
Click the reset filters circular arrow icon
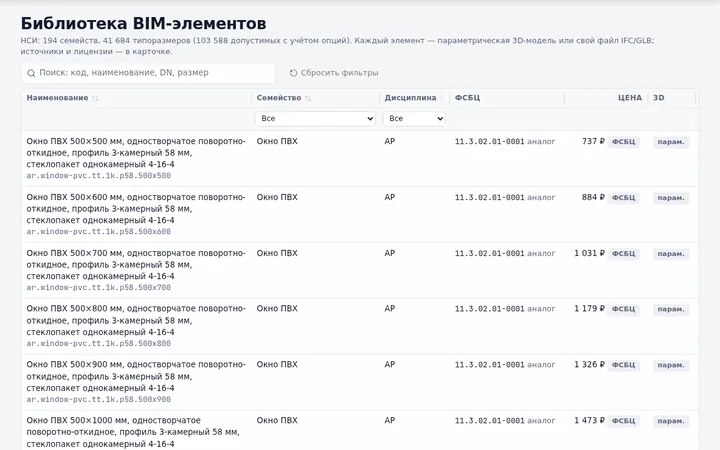pos(293,73)
